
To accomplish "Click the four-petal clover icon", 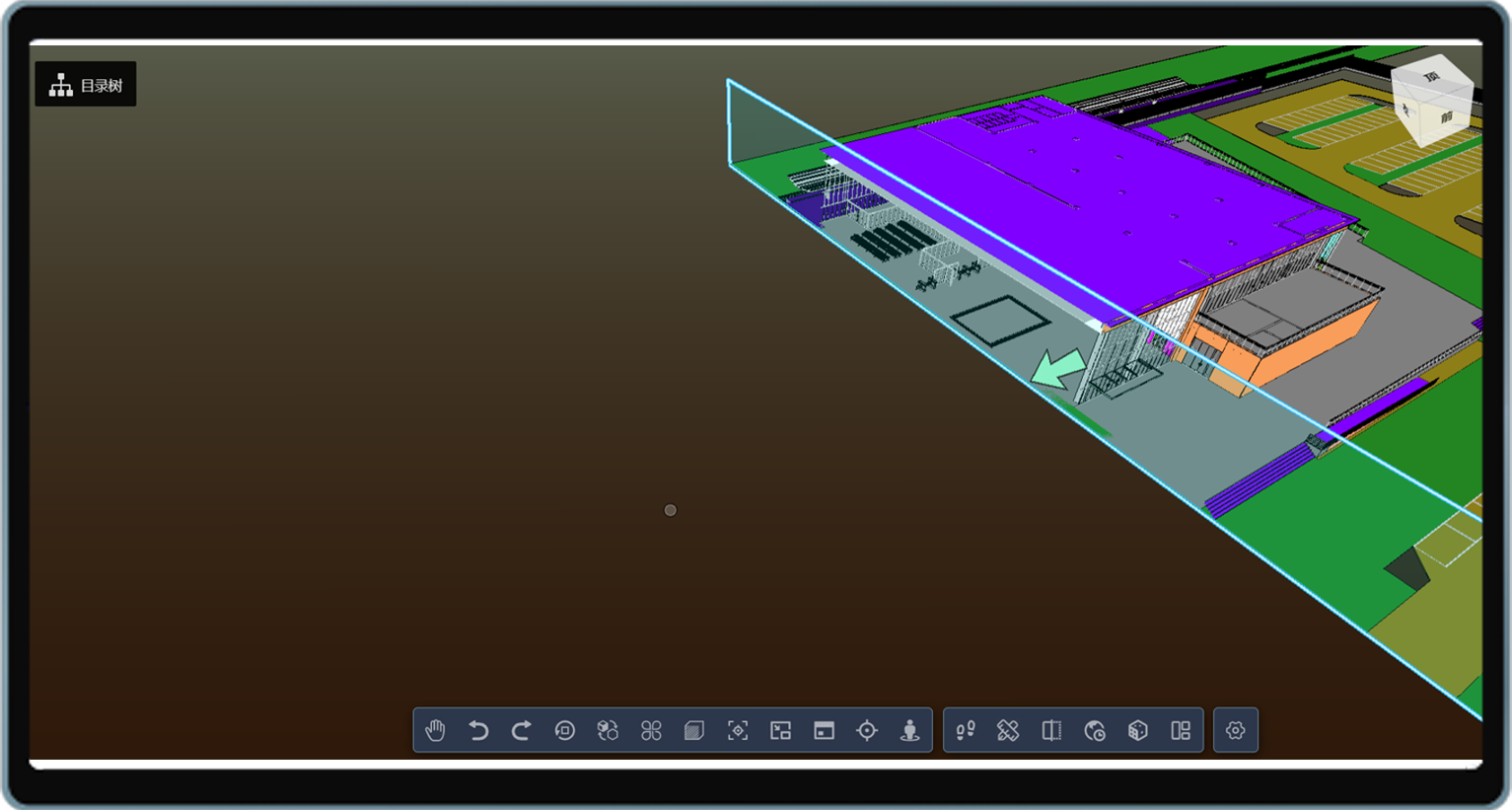I will [651, 730].
